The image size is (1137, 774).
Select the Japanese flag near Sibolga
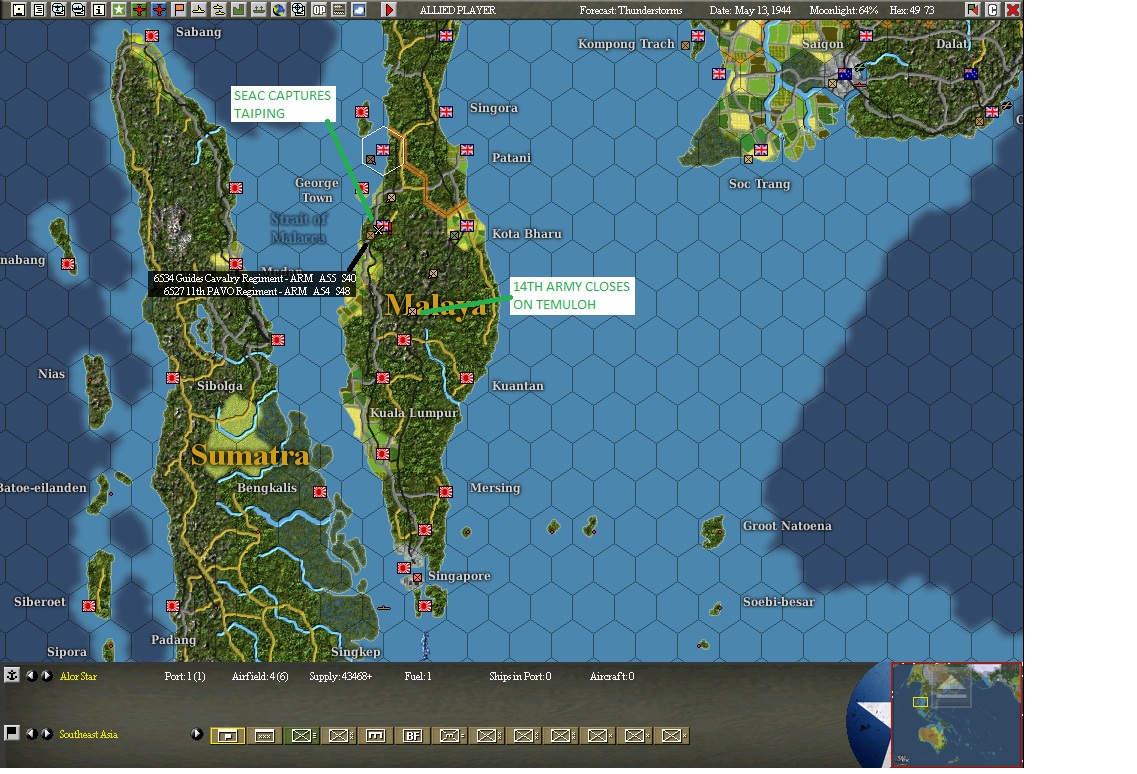(x=173, y=378)
